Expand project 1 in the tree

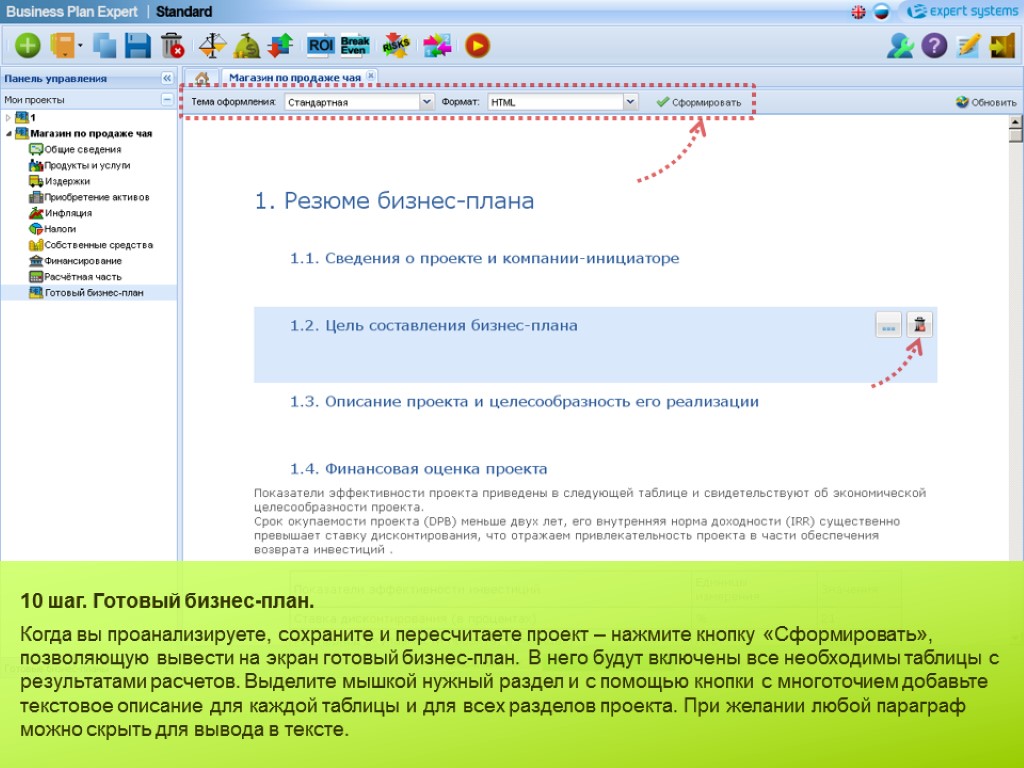coord(8,118)
